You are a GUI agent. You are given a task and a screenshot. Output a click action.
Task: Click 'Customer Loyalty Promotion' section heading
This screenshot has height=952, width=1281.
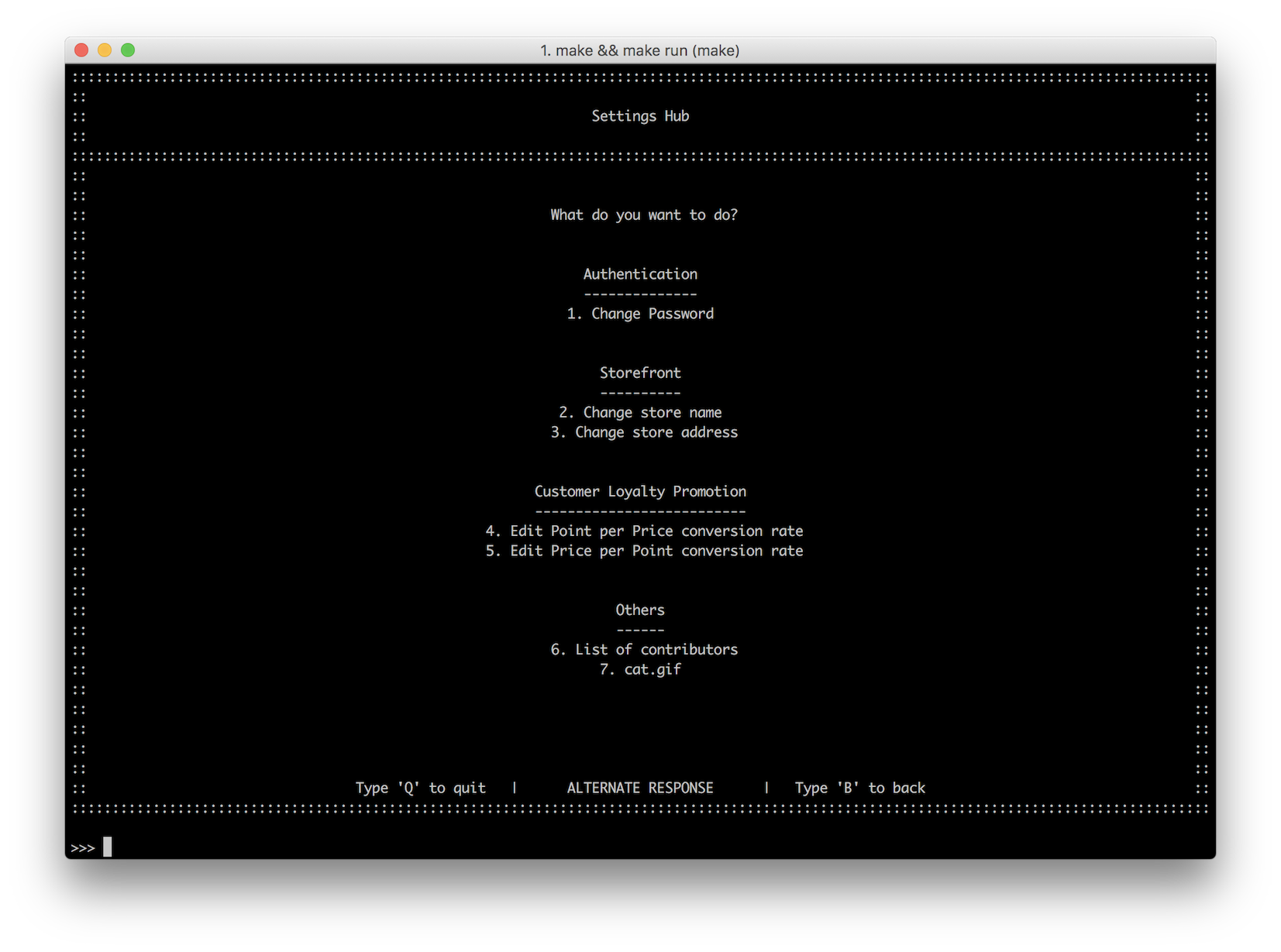(640, 491)
